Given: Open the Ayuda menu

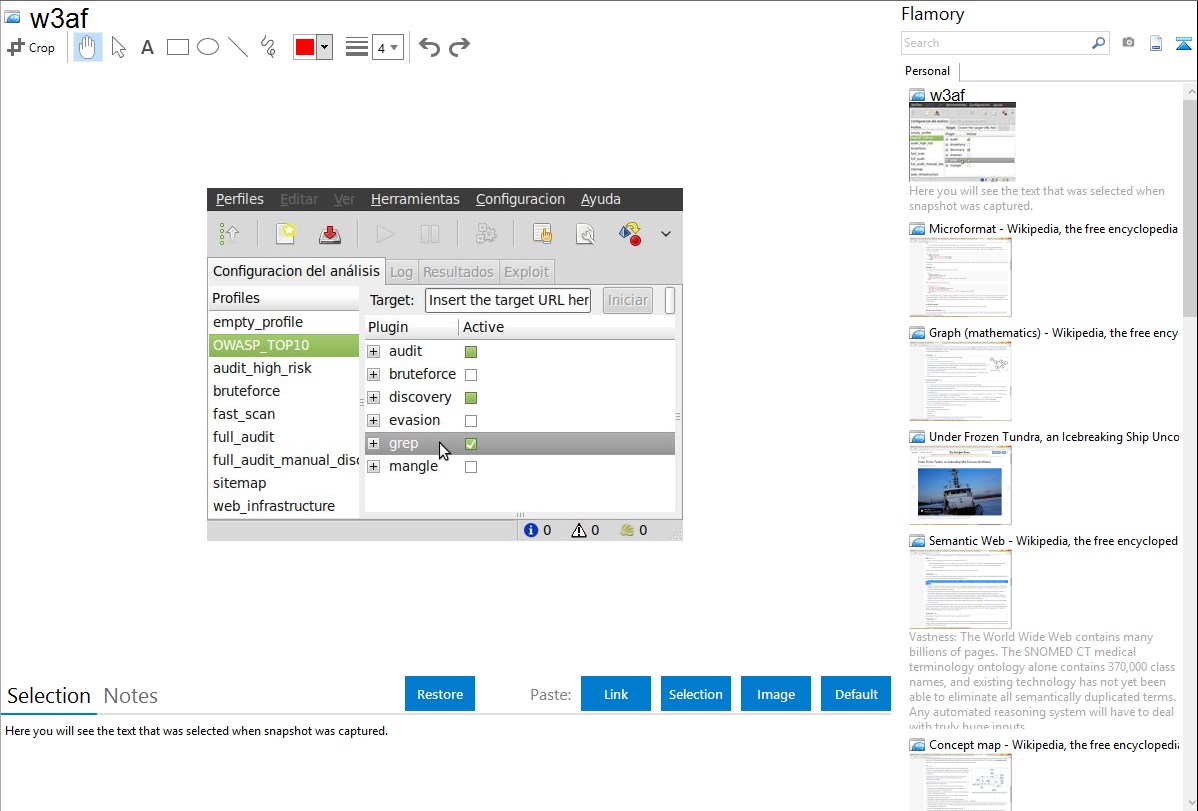Looking at the screenshot, I should [601, 200].
